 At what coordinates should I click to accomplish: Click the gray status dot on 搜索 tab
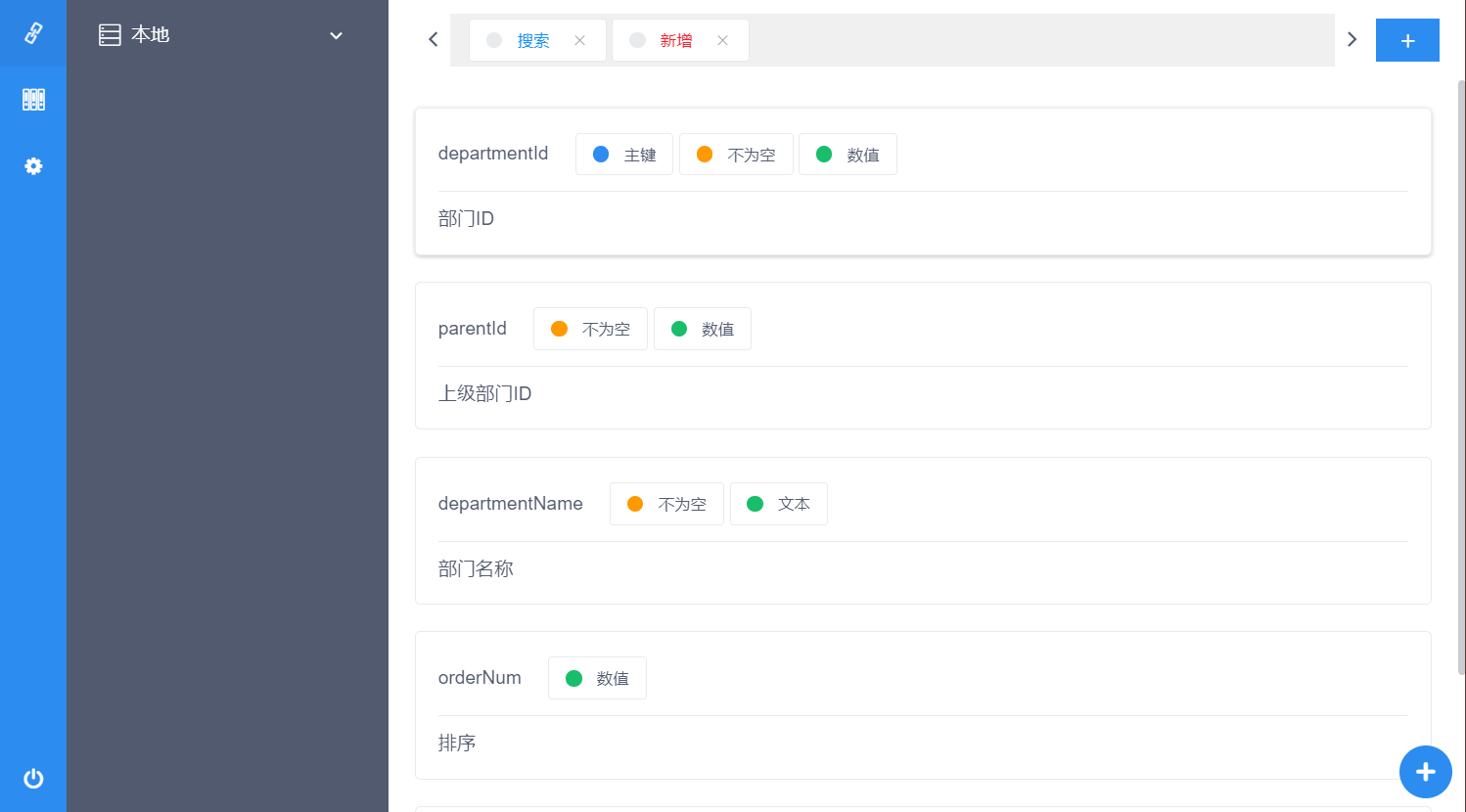494,40
